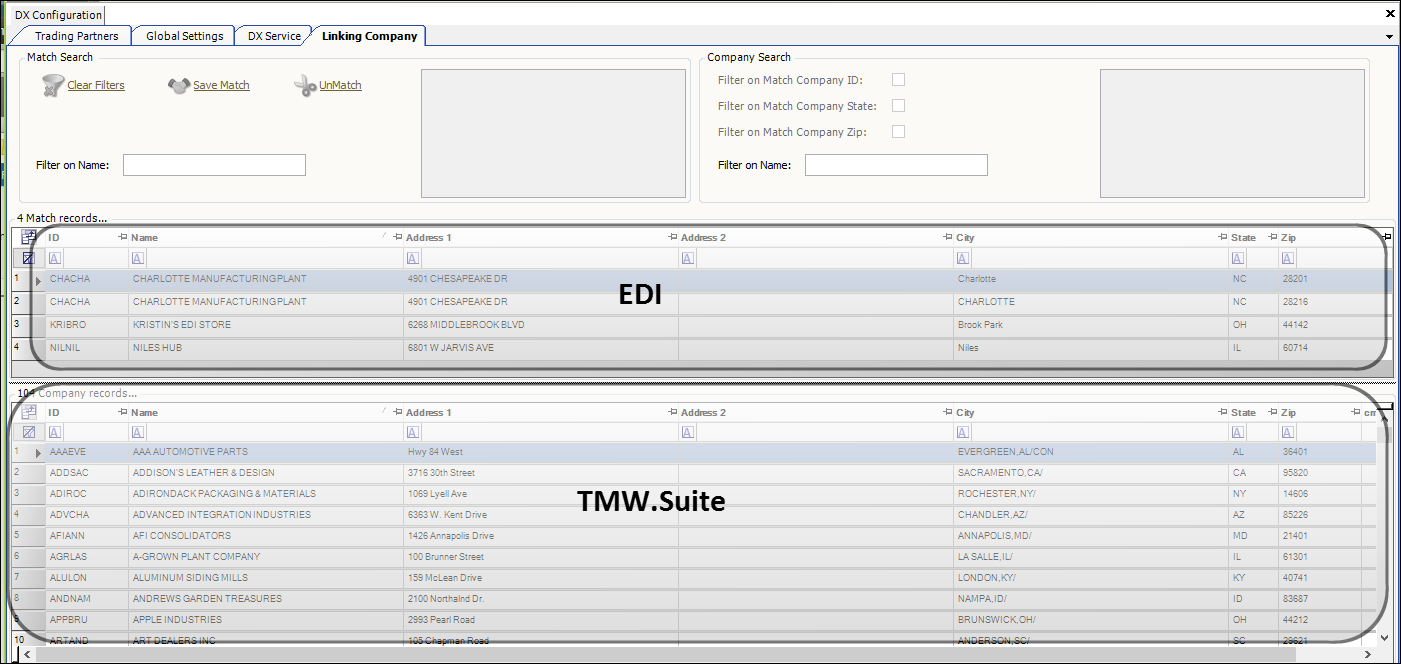Click the Address 1 filter operator icon in the Match records grid
This screenshot has width=1401, height=664.
[x=413, y=258]
